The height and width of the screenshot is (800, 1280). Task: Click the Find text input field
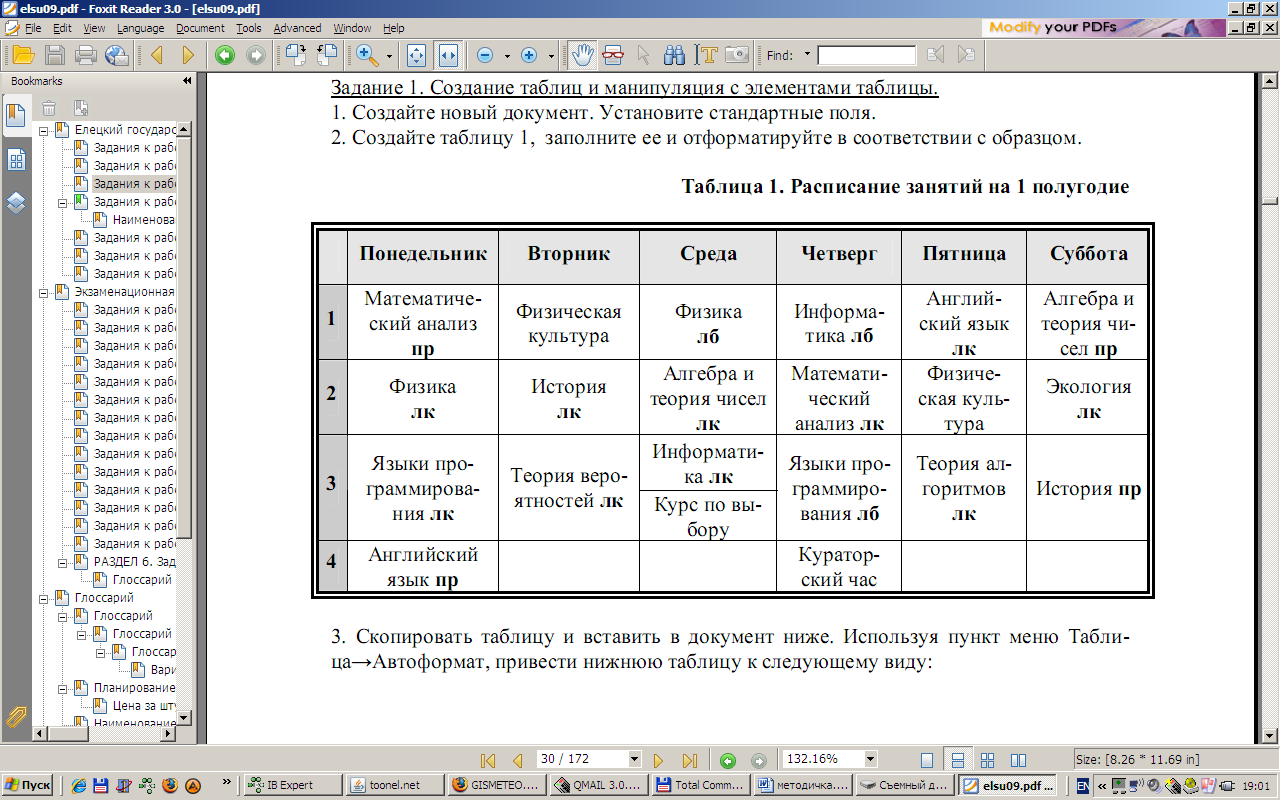866,55
